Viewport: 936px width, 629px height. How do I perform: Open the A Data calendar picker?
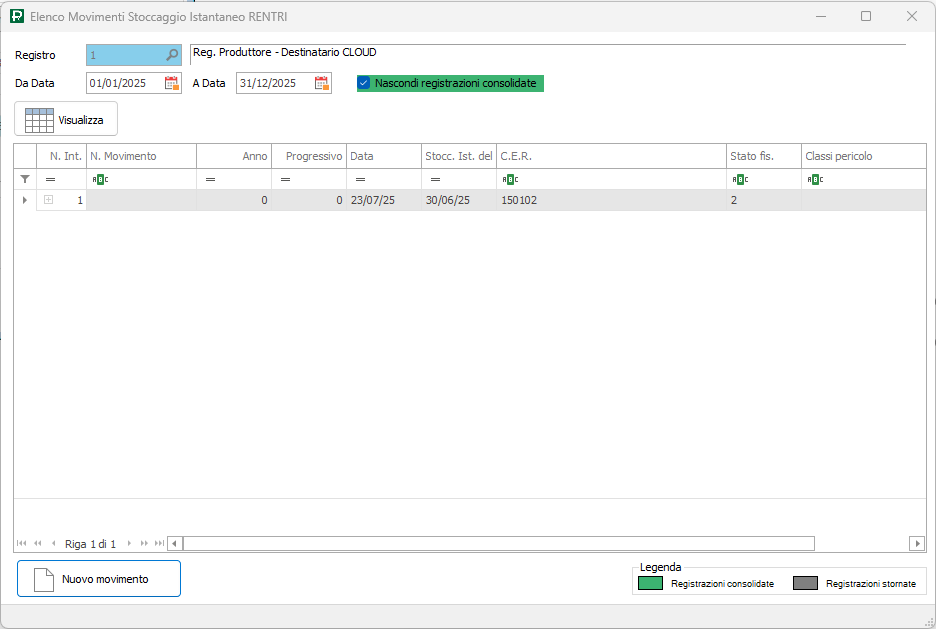[322, 83]
